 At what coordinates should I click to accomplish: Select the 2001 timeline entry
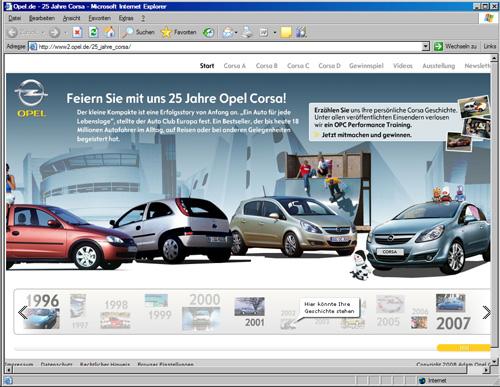(x=250, y=312)
